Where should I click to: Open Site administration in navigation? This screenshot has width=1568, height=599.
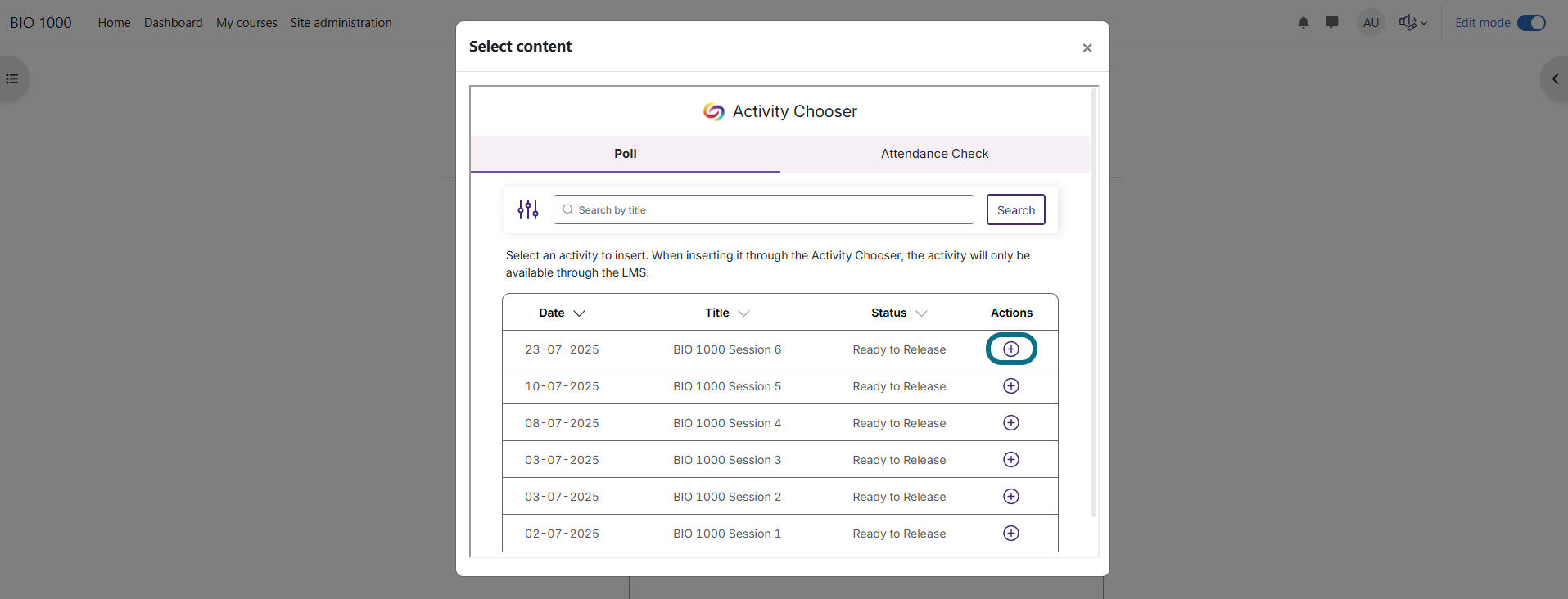coord(341,23)
